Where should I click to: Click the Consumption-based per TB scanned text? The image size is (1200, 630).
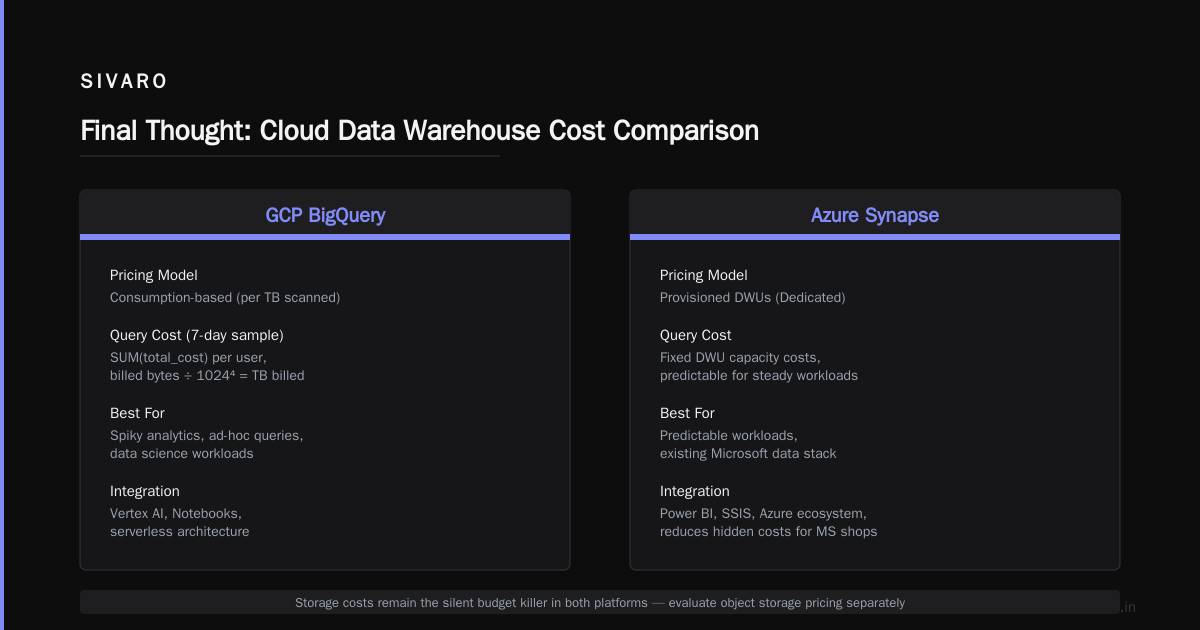click(x=225, y=298)
